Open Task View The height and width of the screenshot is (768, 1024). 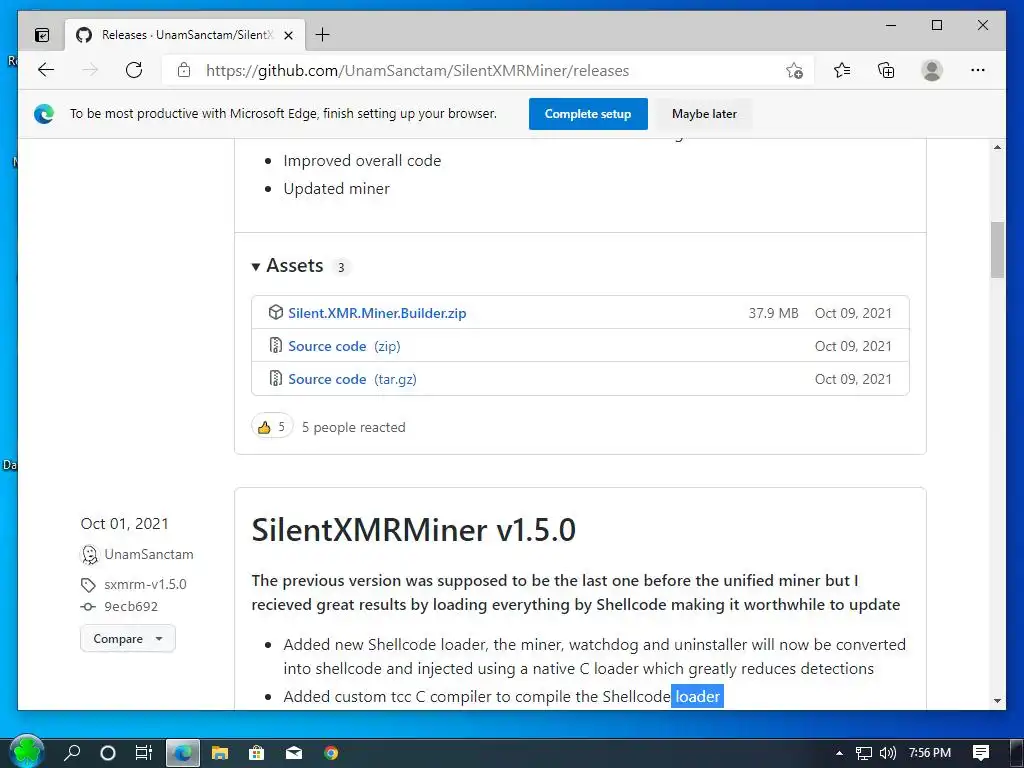[144, 753]
